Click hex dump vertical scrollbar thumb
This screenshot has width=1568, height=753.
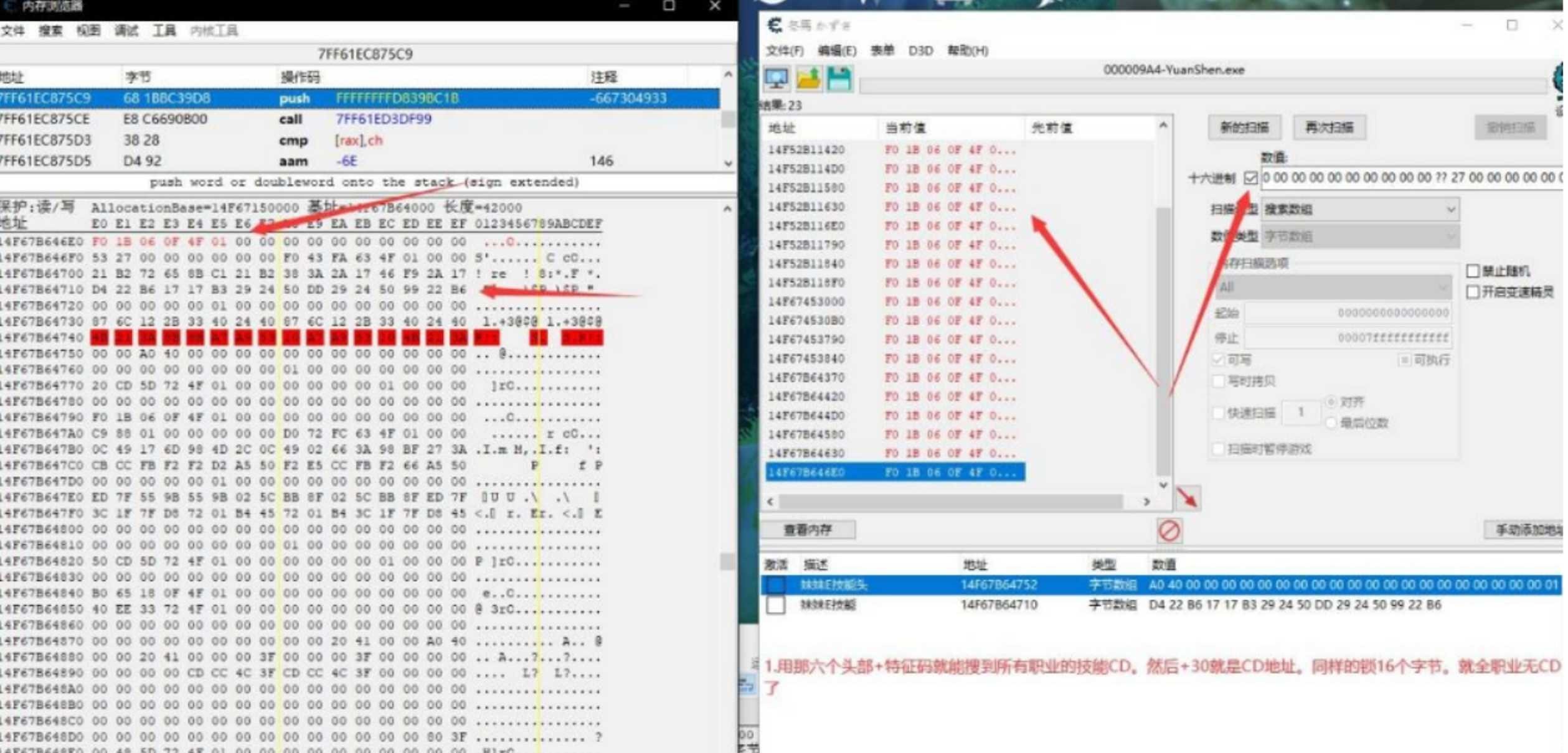point(727,562)
